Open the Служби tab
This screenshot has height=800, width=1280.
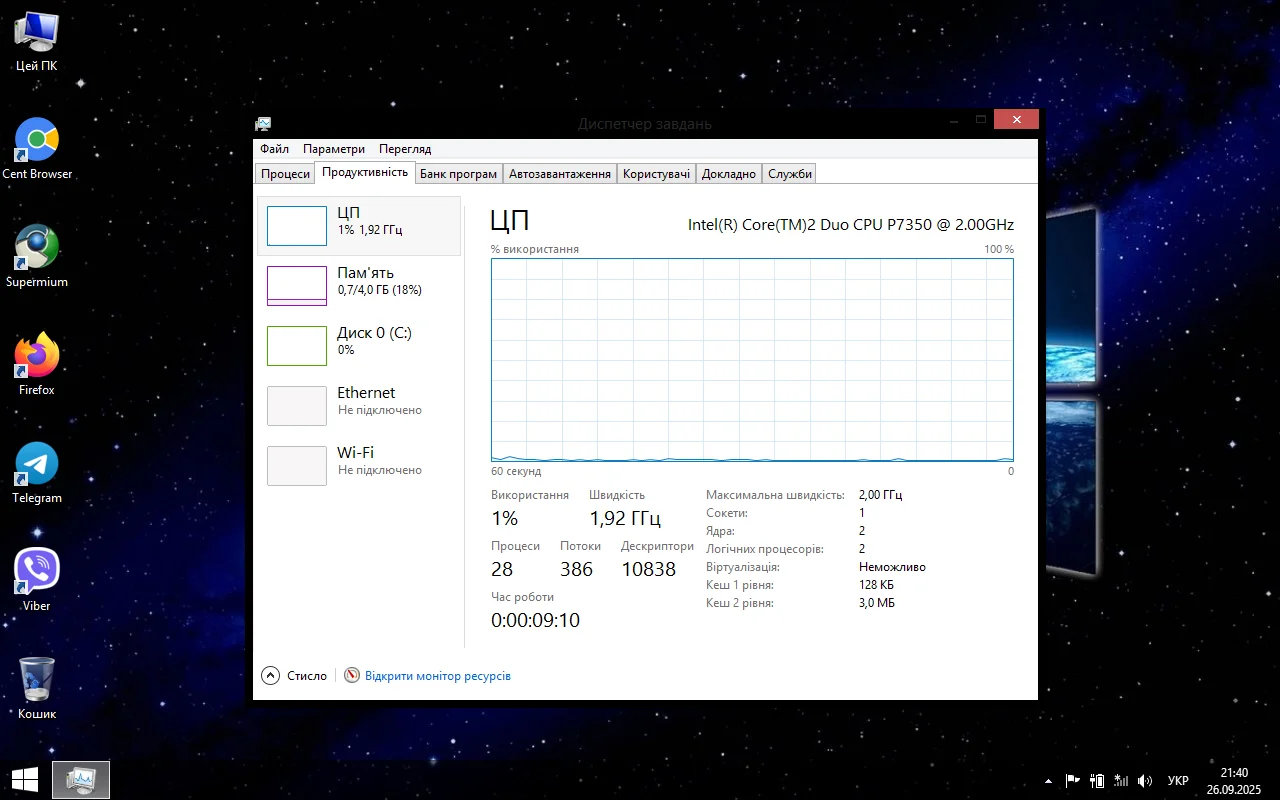[789, 174]
